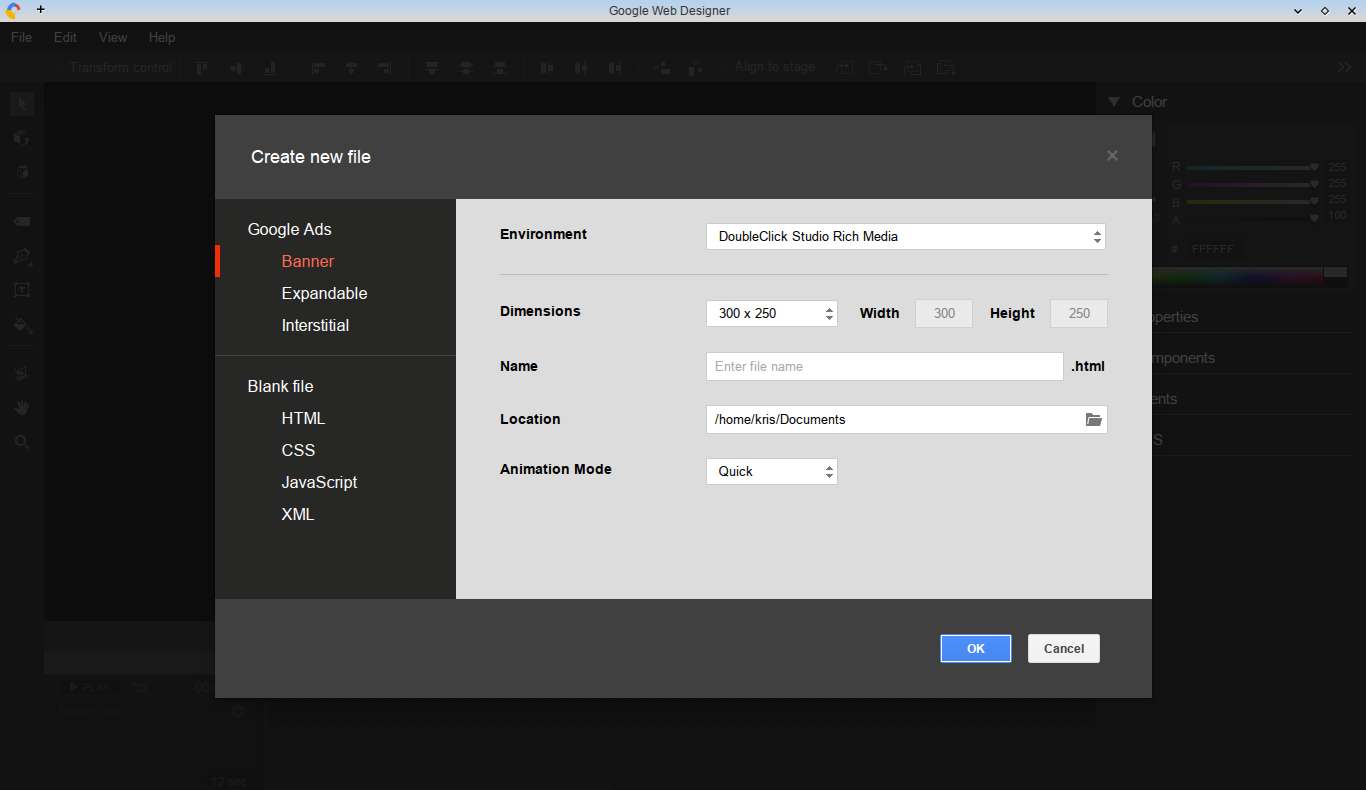Choose the Text tool in left toolbox
The image size is (1366, 790).
point(22,290)
